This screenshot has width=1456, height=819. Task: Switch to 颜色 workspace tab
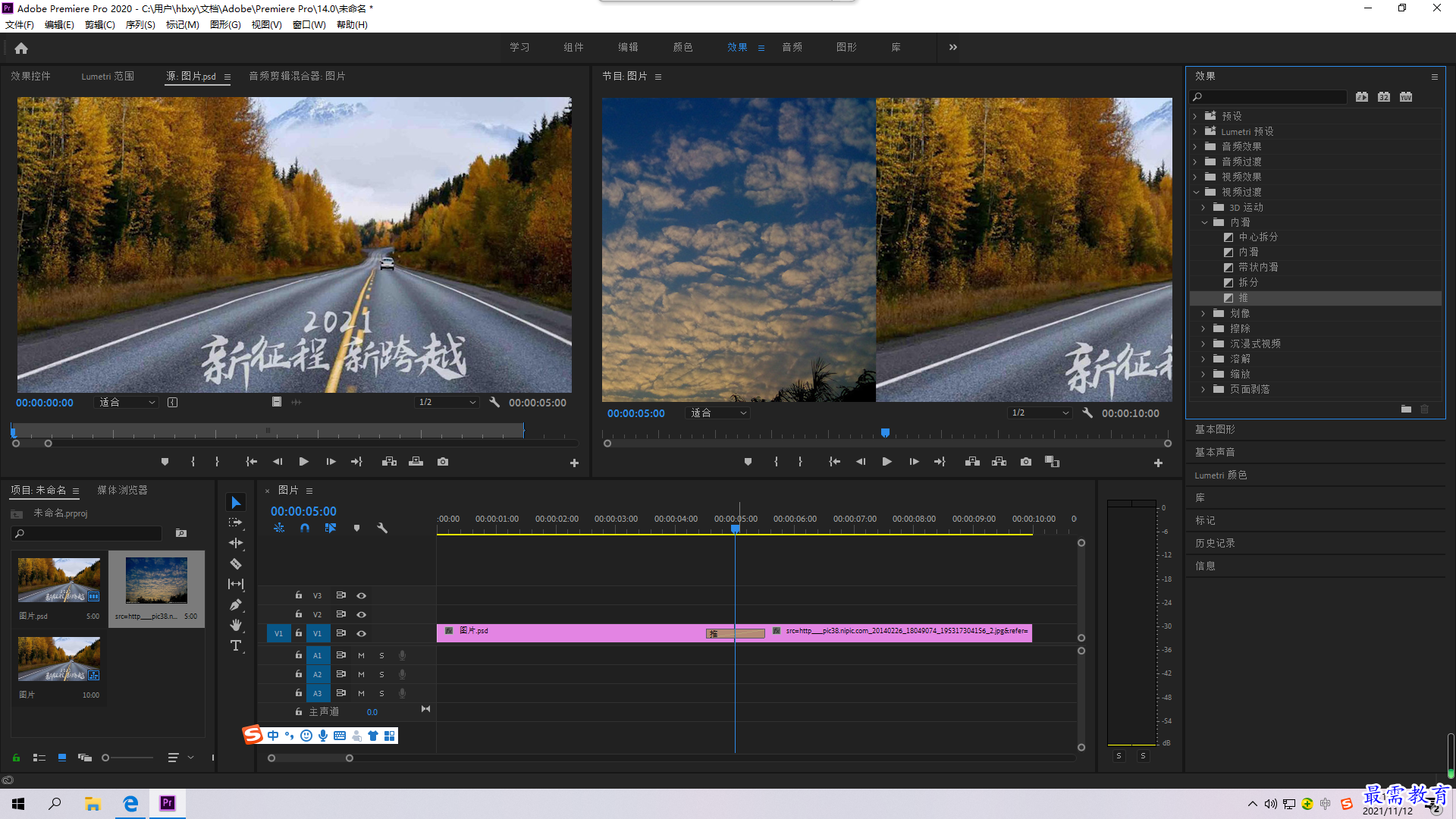coord(682,47)
